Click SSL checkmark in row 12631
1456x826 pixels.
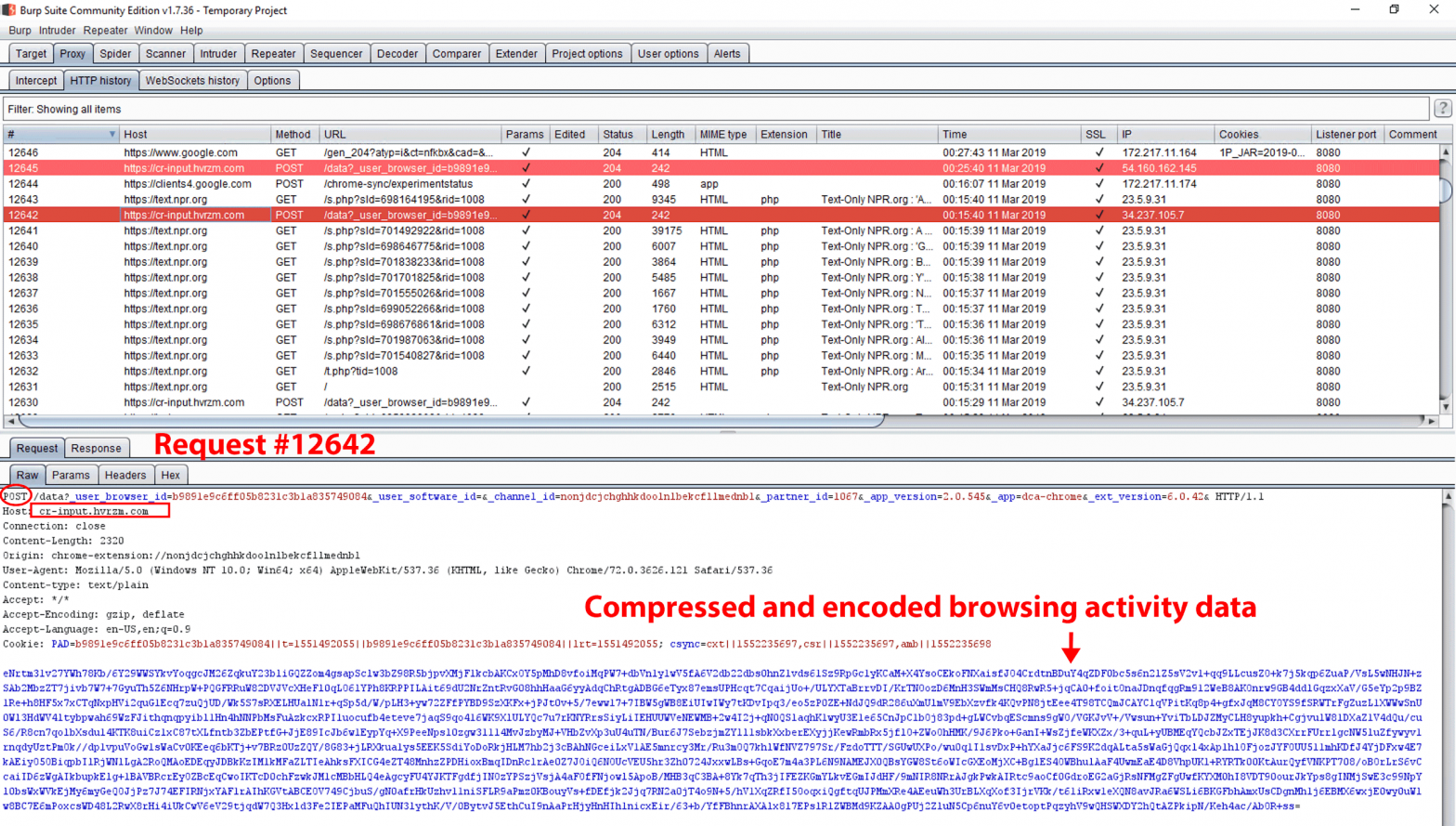click(x=1099, y=387)
